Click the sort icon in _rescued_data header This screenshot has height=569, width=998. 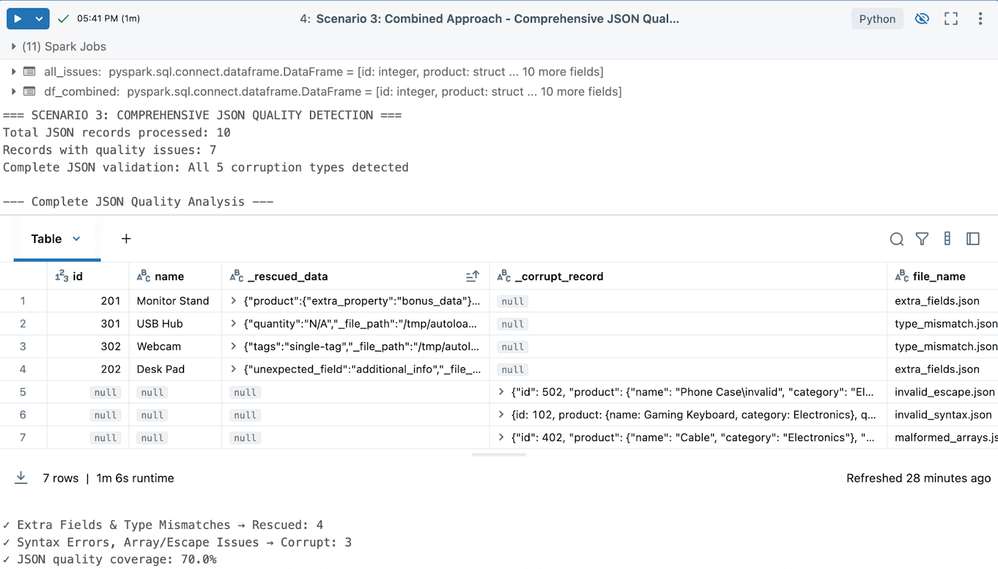coord(472,276)
